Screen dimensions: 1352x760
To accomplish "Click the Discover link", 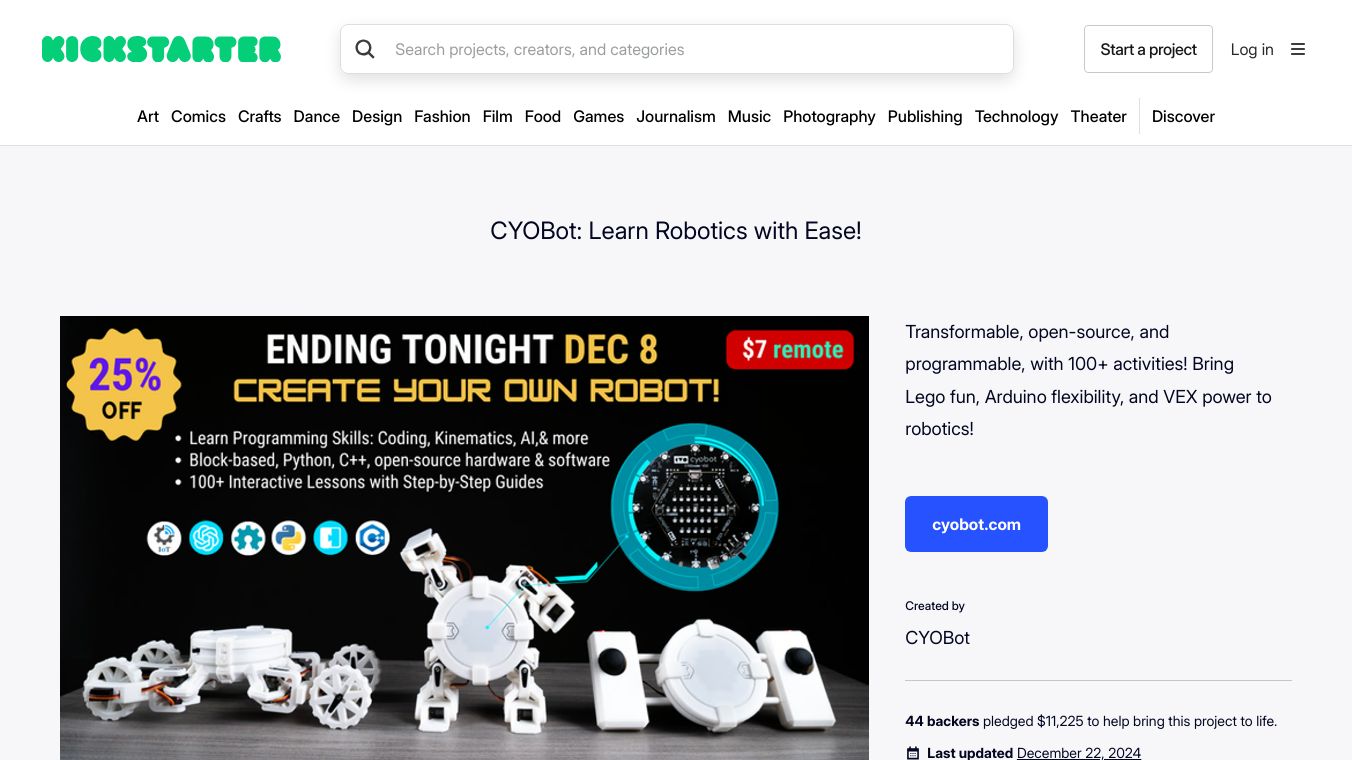I will click(1183, 116).
